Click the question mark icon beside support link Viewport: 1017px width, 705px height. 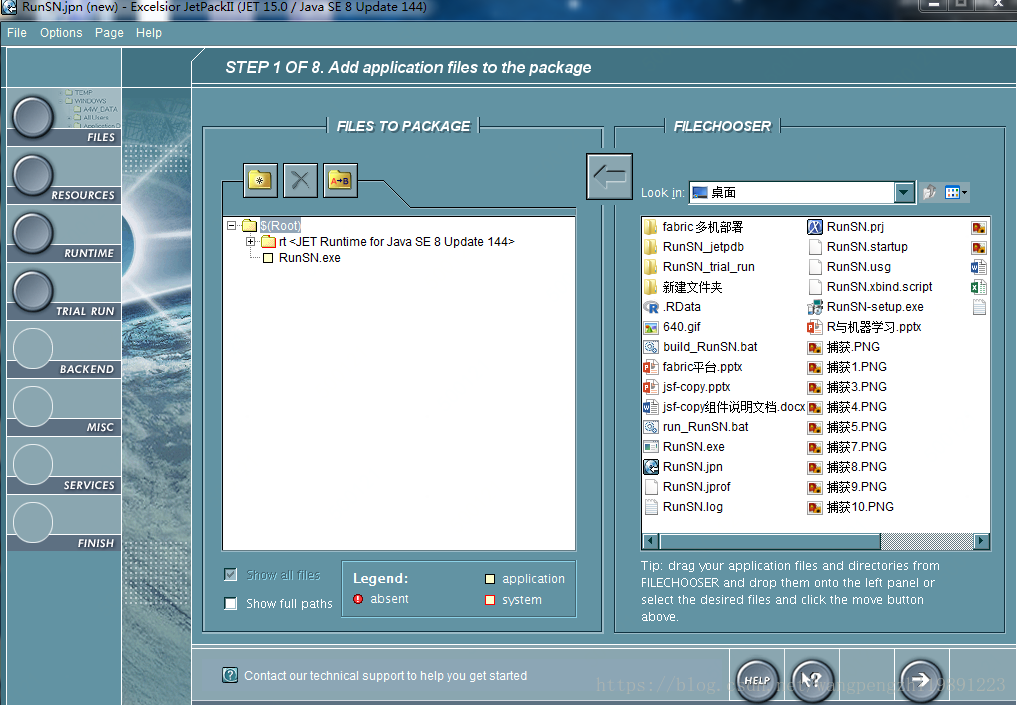coord(230,675)
